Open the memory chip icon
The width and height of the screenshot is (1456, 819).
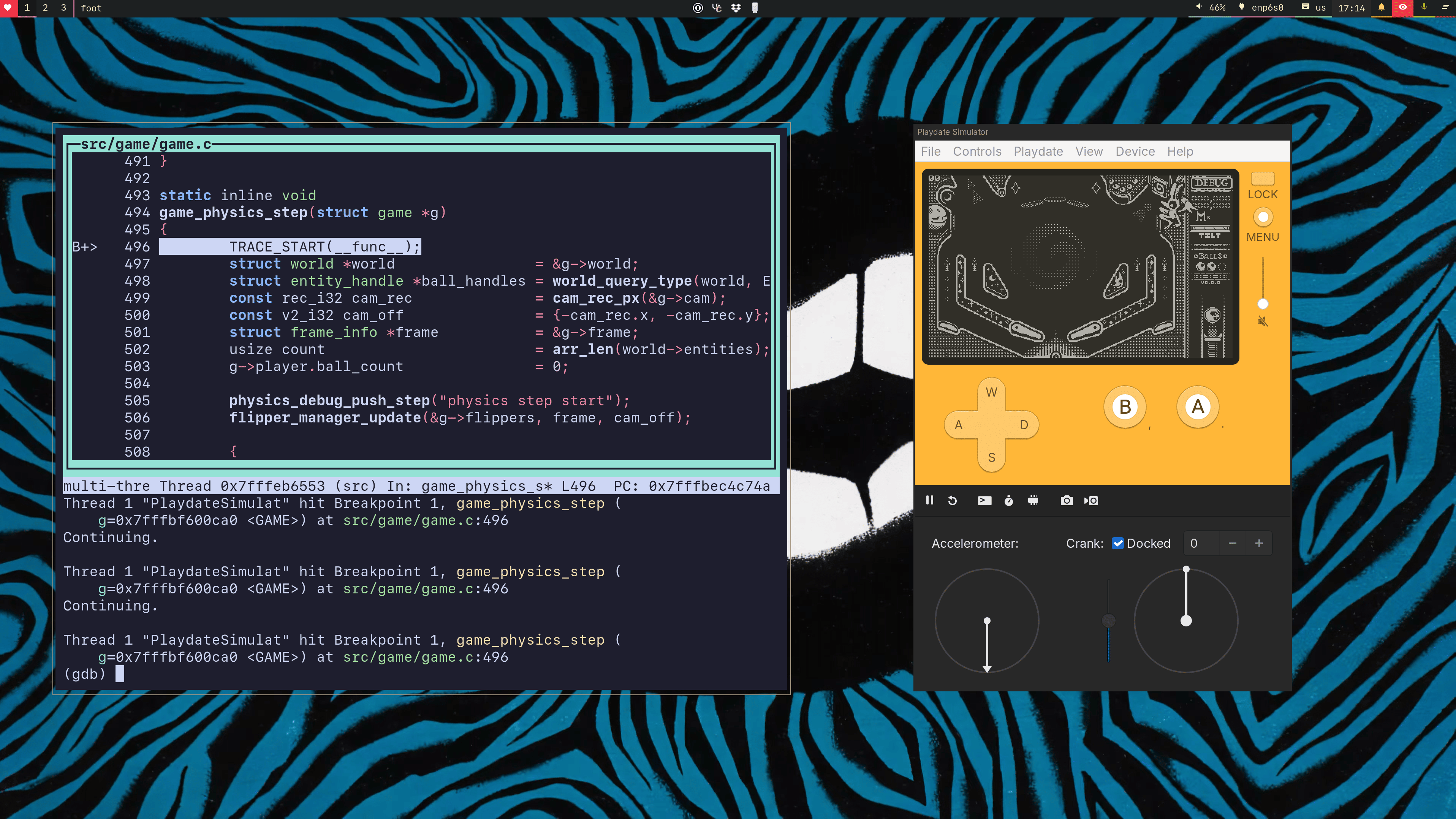(x=1033, y=500)
